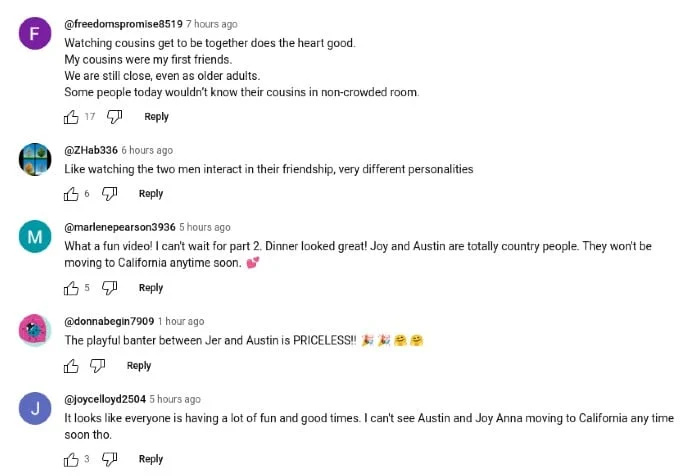680x476 pixels.
Task: Open @ZHab336's window-picture avatar
Action: [x=35, y=159]
